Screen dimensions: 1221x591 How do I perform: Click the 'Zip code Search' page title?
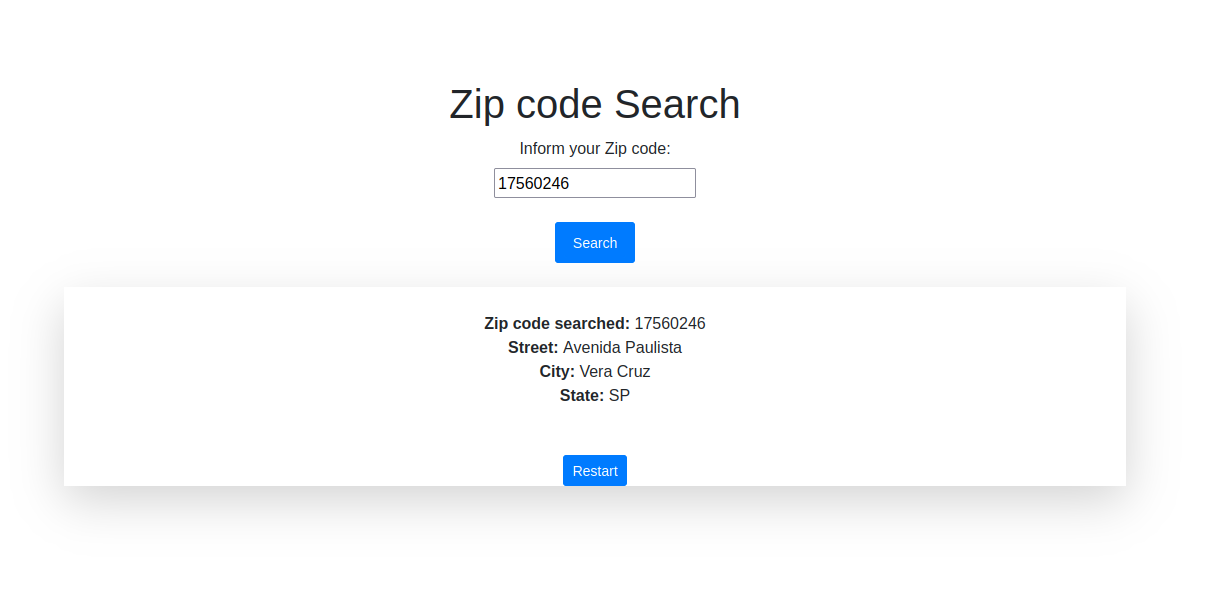coord(594,104)
